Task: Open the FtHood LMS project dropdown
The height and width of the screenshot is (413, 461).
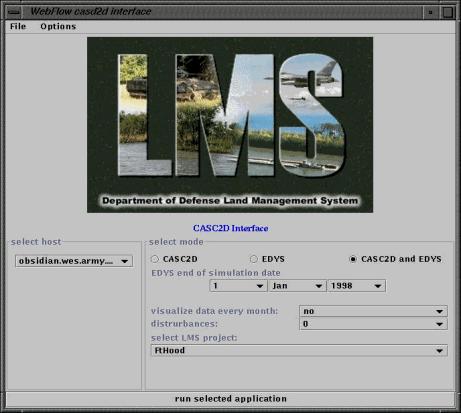Action: point(299,350)
